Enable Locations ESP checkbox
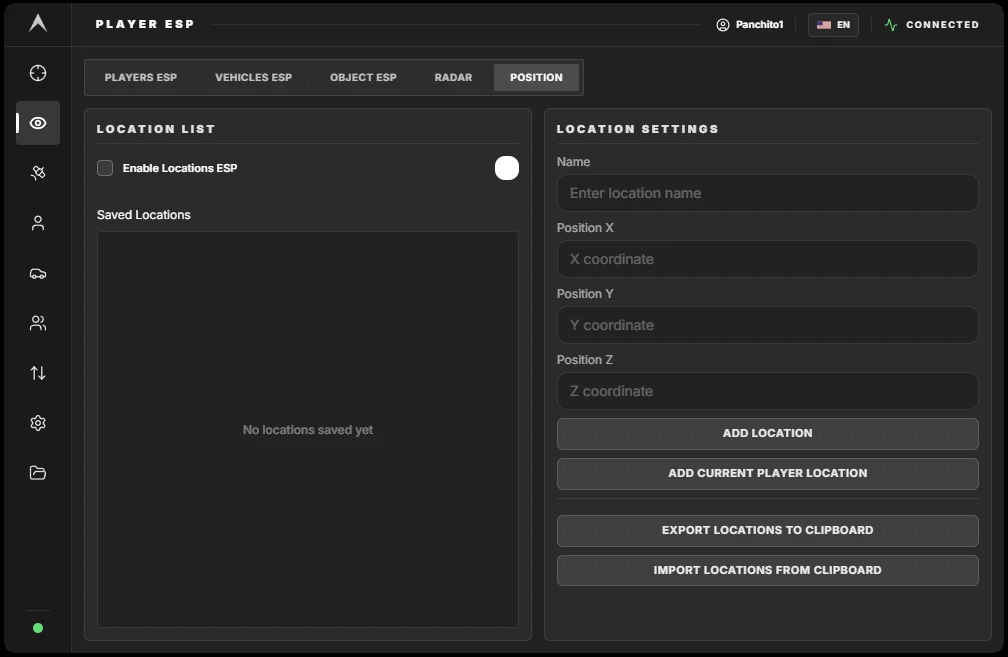The width and height of the screenshot is (1008, 657). [x=105, y=168]
